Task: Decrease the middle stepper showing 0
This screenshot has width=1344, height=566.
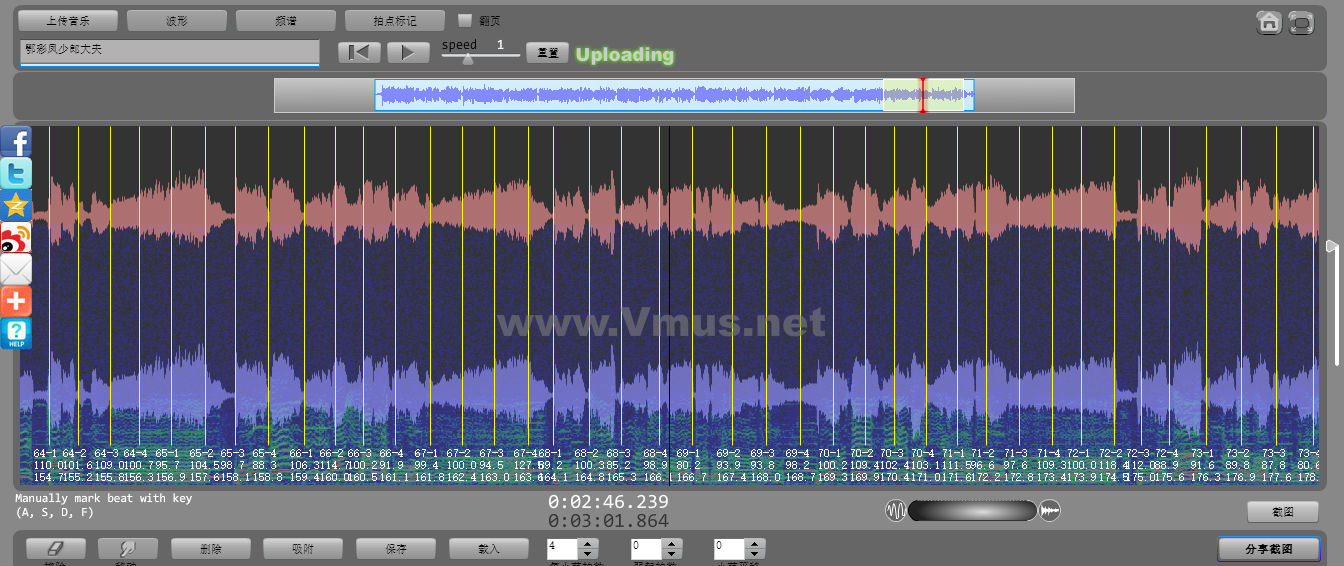Action: [671, 554]
